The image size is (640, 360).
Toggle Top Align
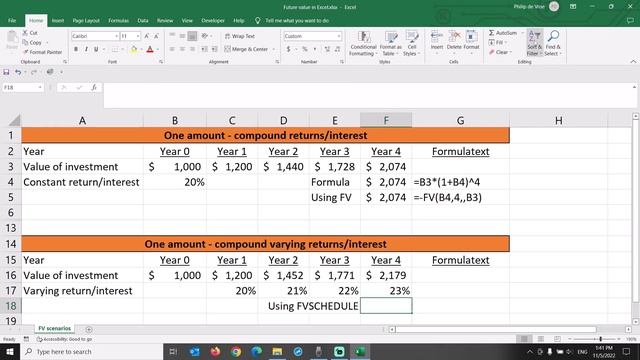pos(172,36)
